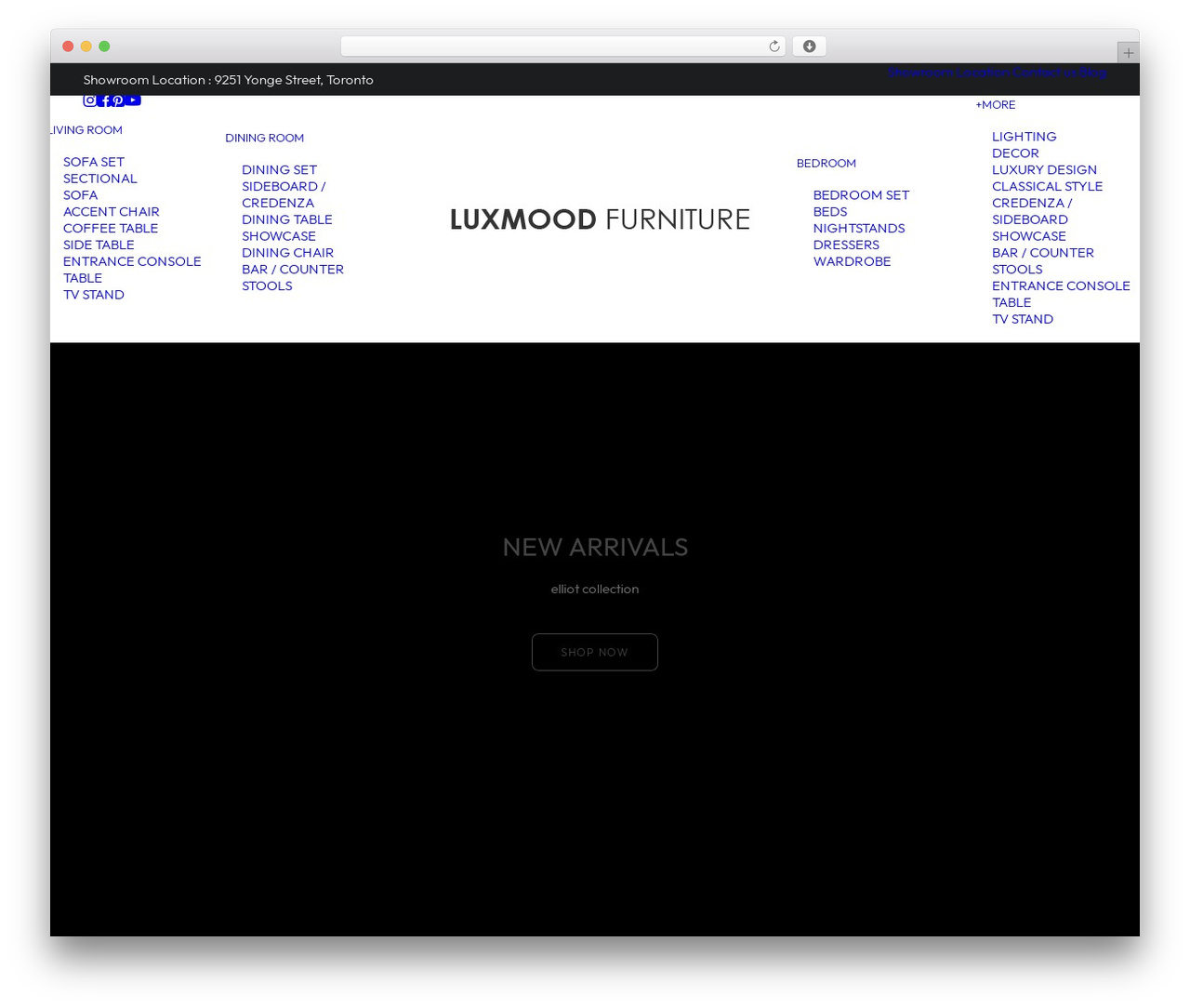Open the Pinterest social icon
This screenshot has height=1008, width=1190.
118,100
